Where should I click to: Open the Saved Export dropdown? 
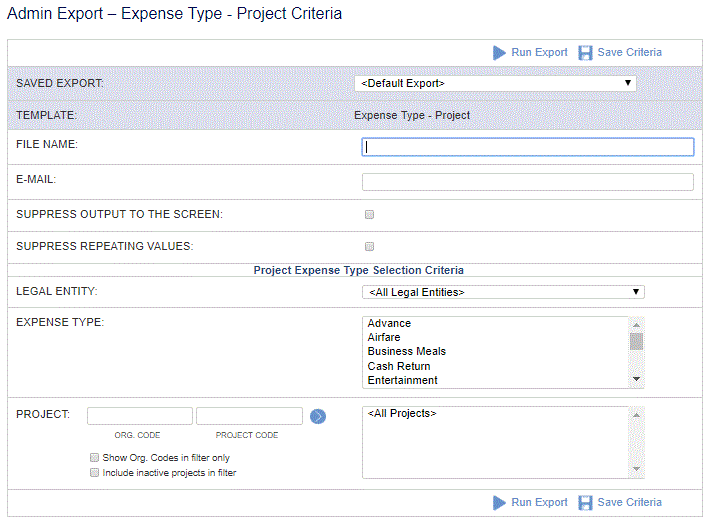pos(495,83)
